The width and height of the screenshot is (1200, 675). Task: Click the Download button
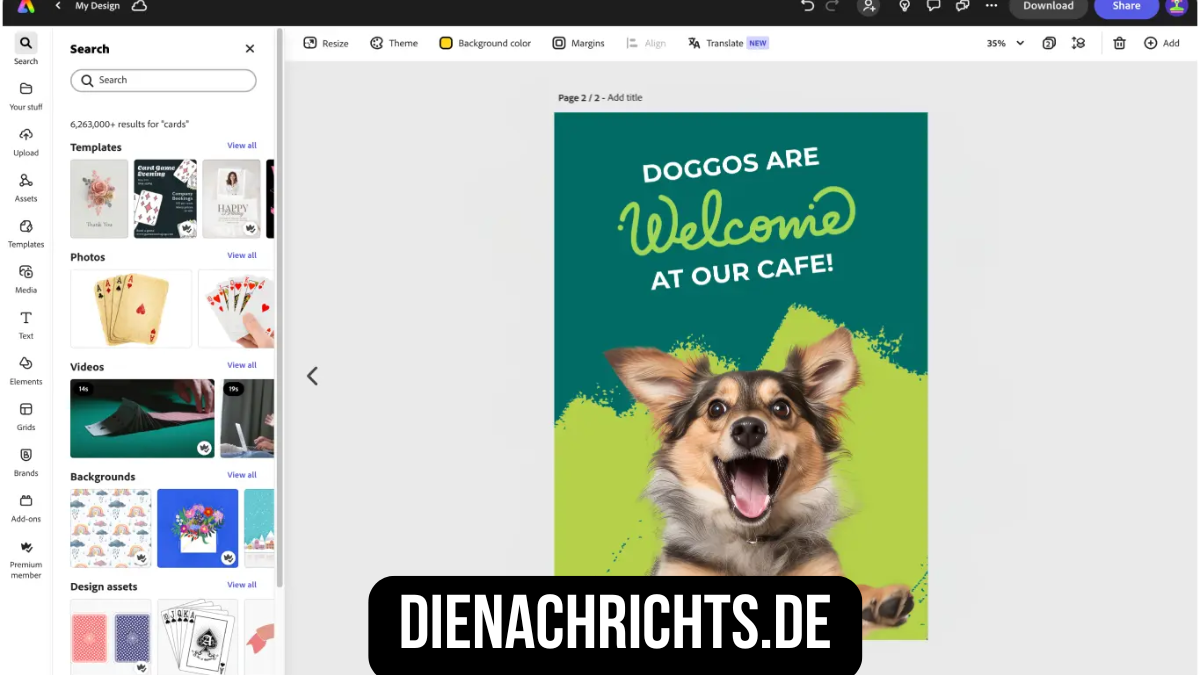[x=1047, y=7]
